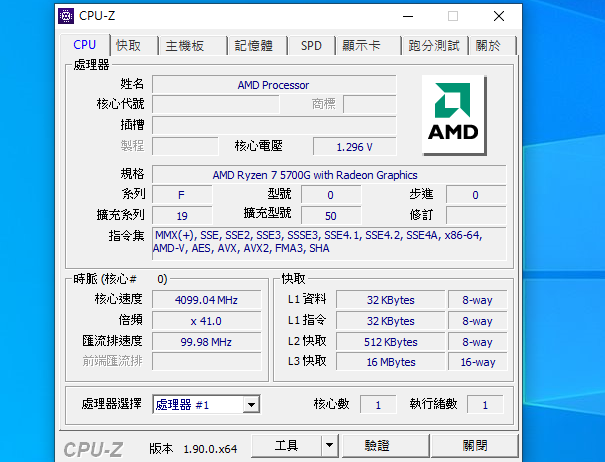Viewport: 605px width, 462px height.
Task: Click the 處理器 #1 combo box
Action: click(x=206, y=404)
